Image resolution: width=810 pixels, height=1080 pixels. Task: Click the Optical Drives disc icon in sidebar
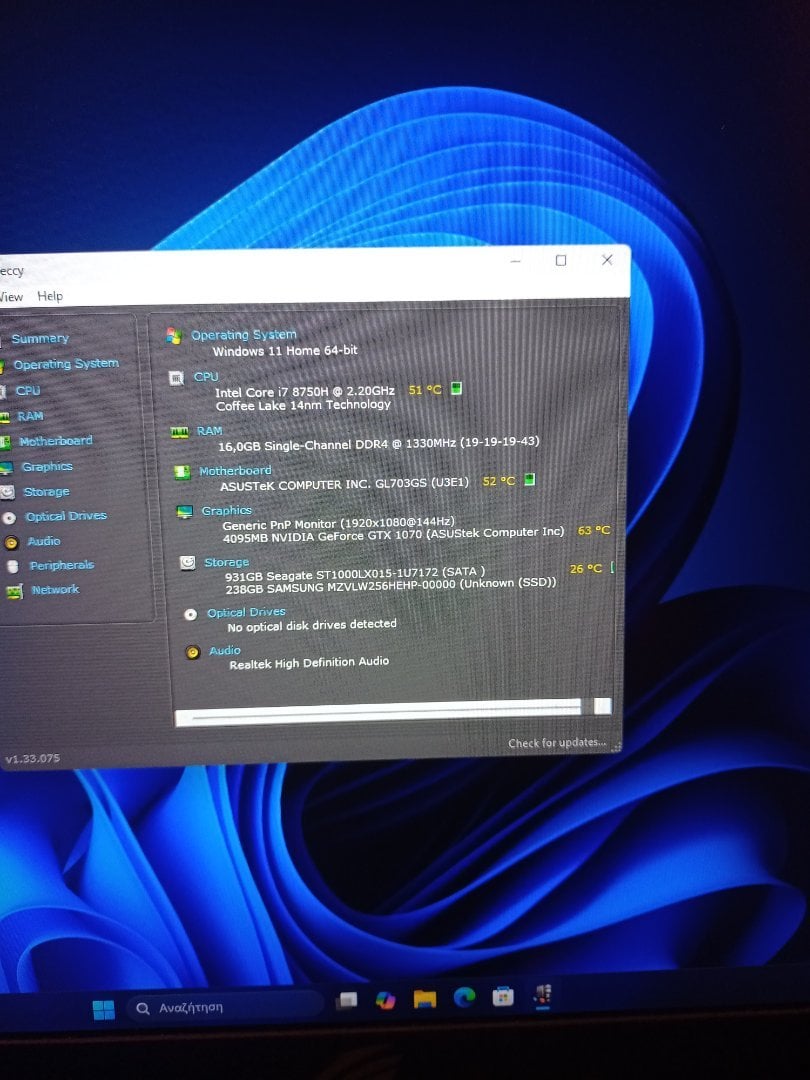click(x=9, y=517)
